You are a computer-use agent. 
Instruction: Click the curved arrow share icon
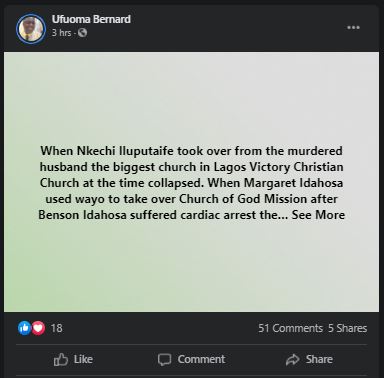[x=293, y=360]
